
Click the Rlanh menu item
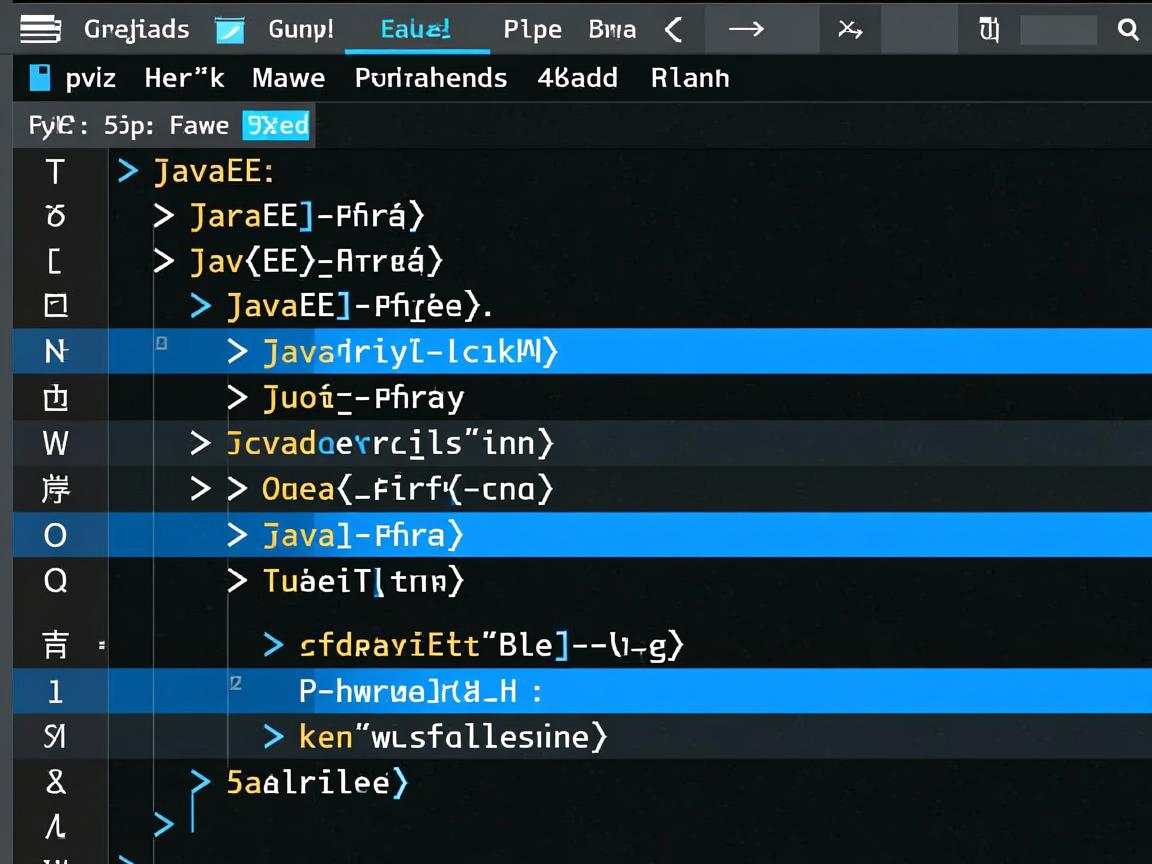click(x=689, y=78)
